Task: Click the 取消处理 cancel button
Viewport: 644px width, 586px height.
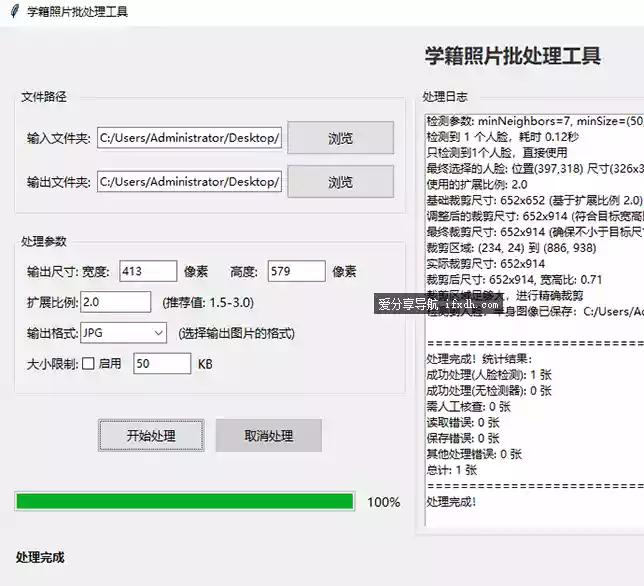Action: coord(269,435)
